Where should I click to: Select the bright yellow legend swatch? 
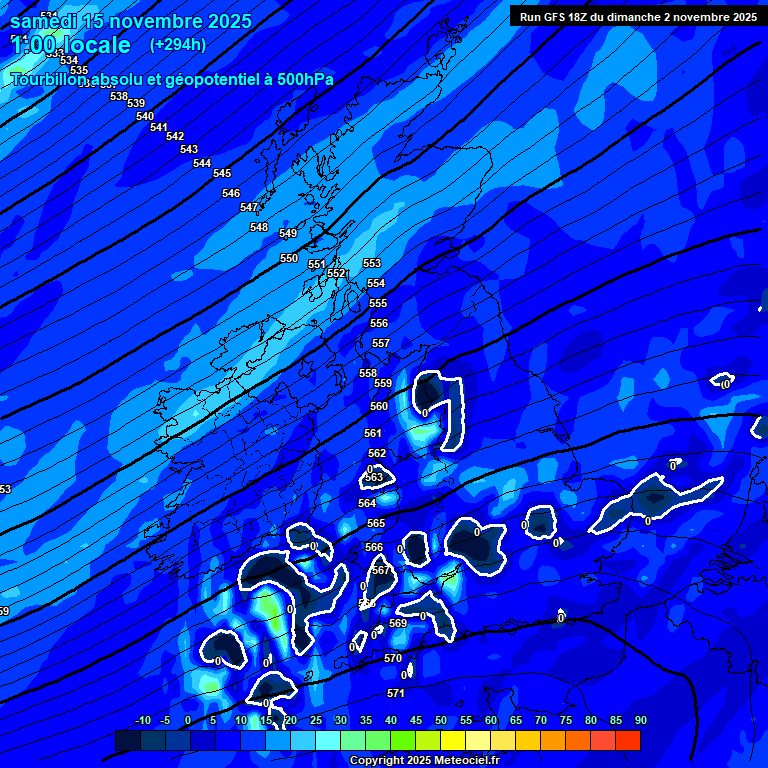[x=453, y=740]
